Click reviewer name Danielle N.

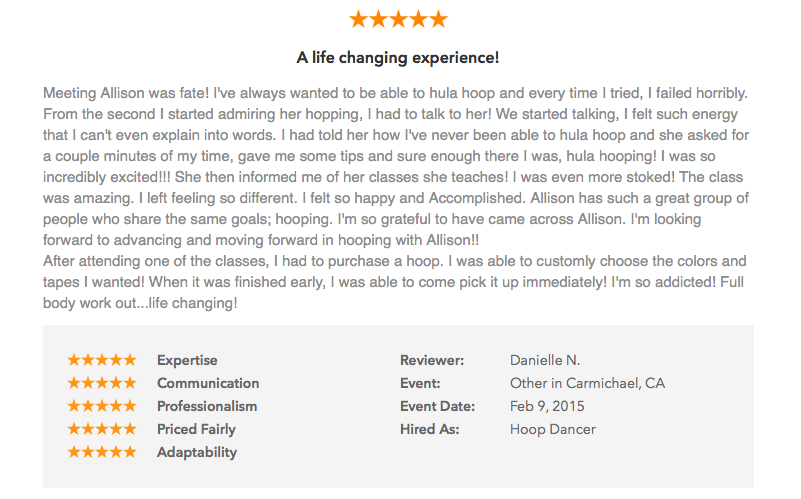pos(545,360)
